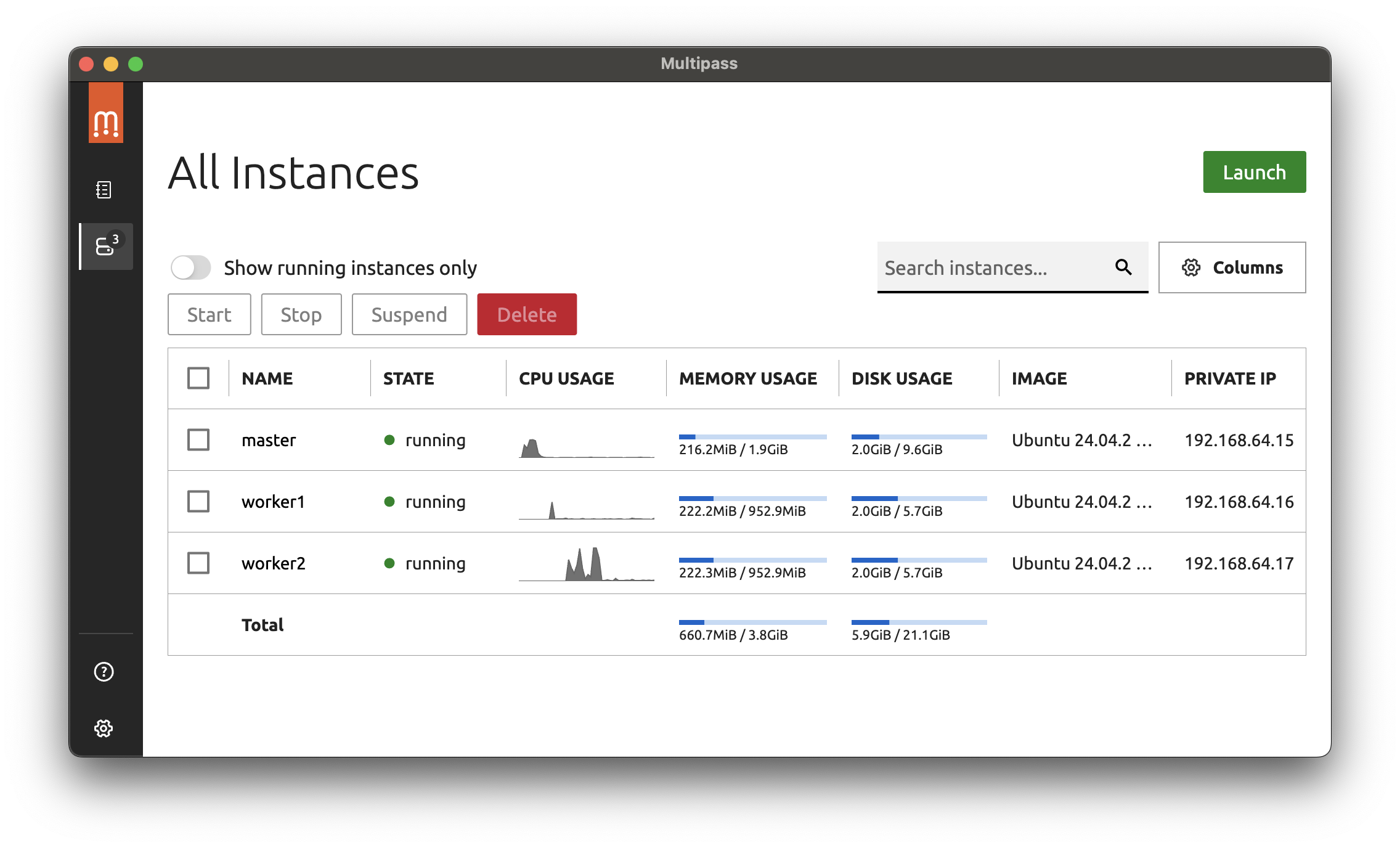Tick the worker2 row checkbox
The image size is (1400, 848).
coord(198,563)
